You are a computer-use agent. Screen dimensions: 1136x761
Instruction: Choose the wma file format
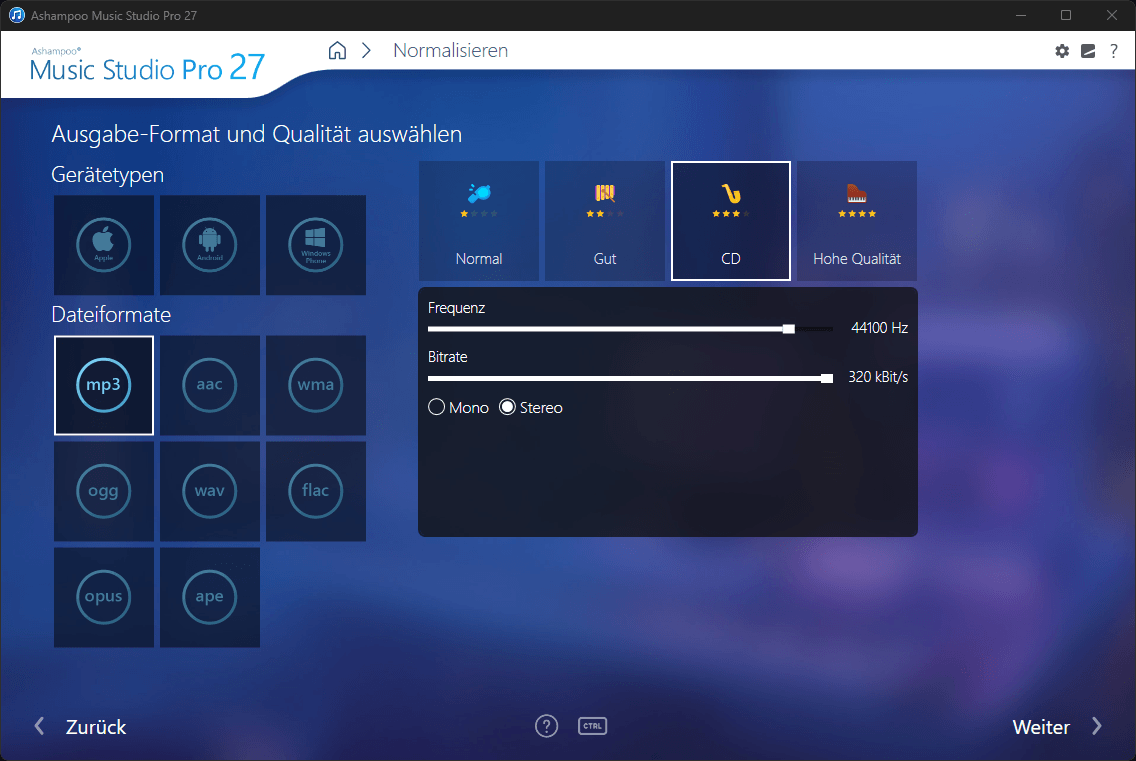click(315, 385)
